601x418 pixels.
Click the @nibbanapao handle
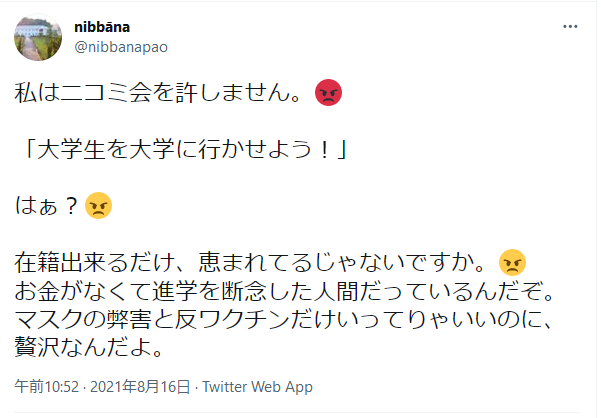click(x=120, y=46)
